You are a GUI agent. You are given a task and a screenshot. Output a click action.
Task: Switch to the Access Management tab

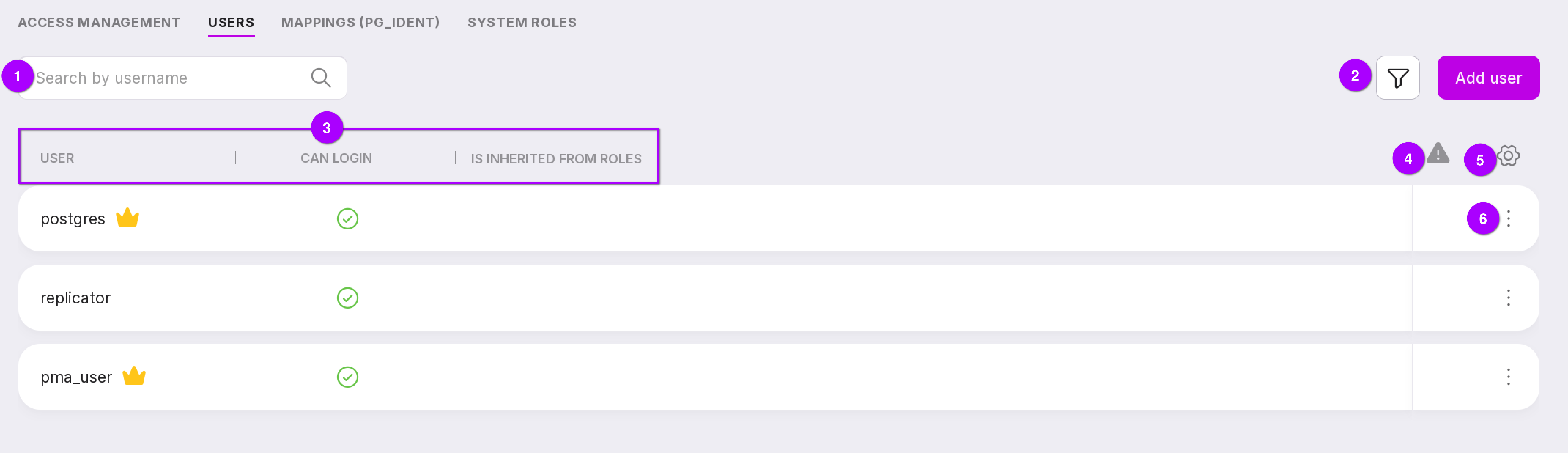(99, 22)
